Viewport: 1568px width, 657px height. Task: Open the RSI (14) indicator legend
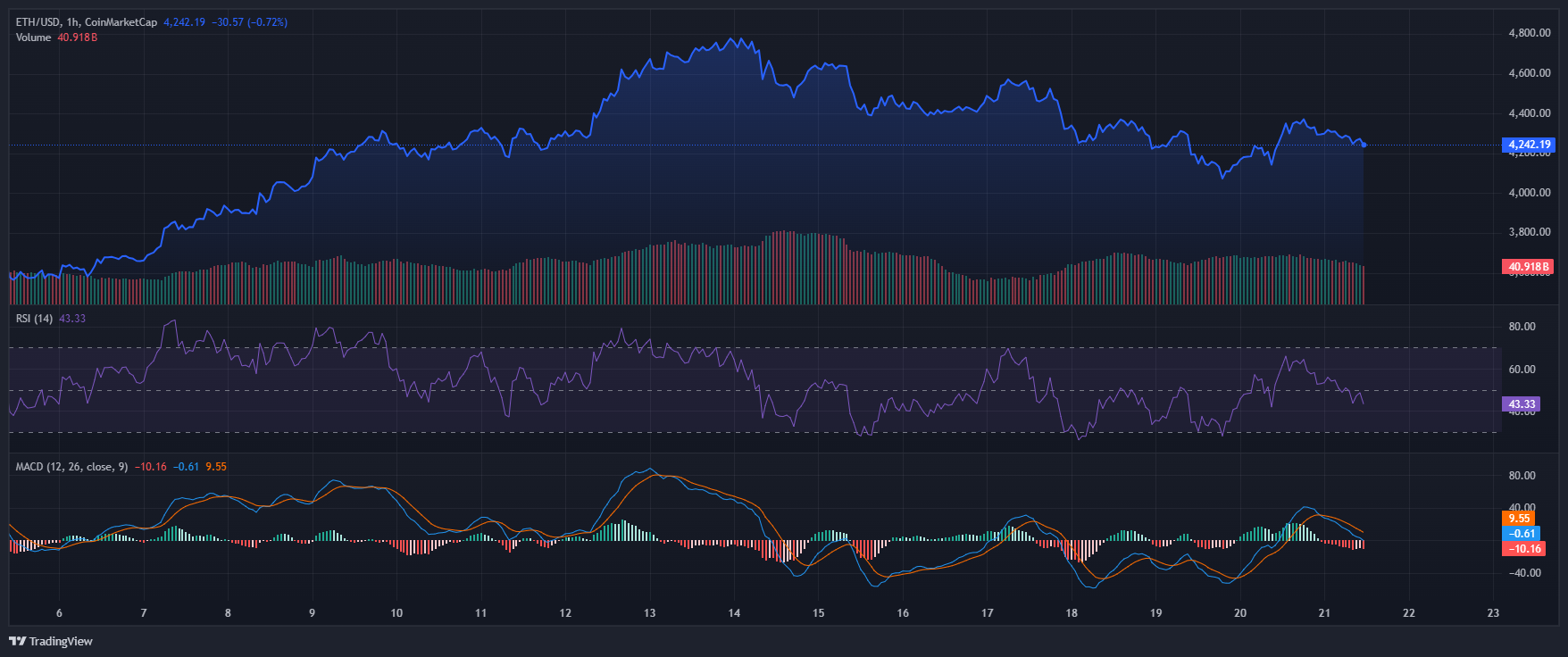tap(35, 319)
